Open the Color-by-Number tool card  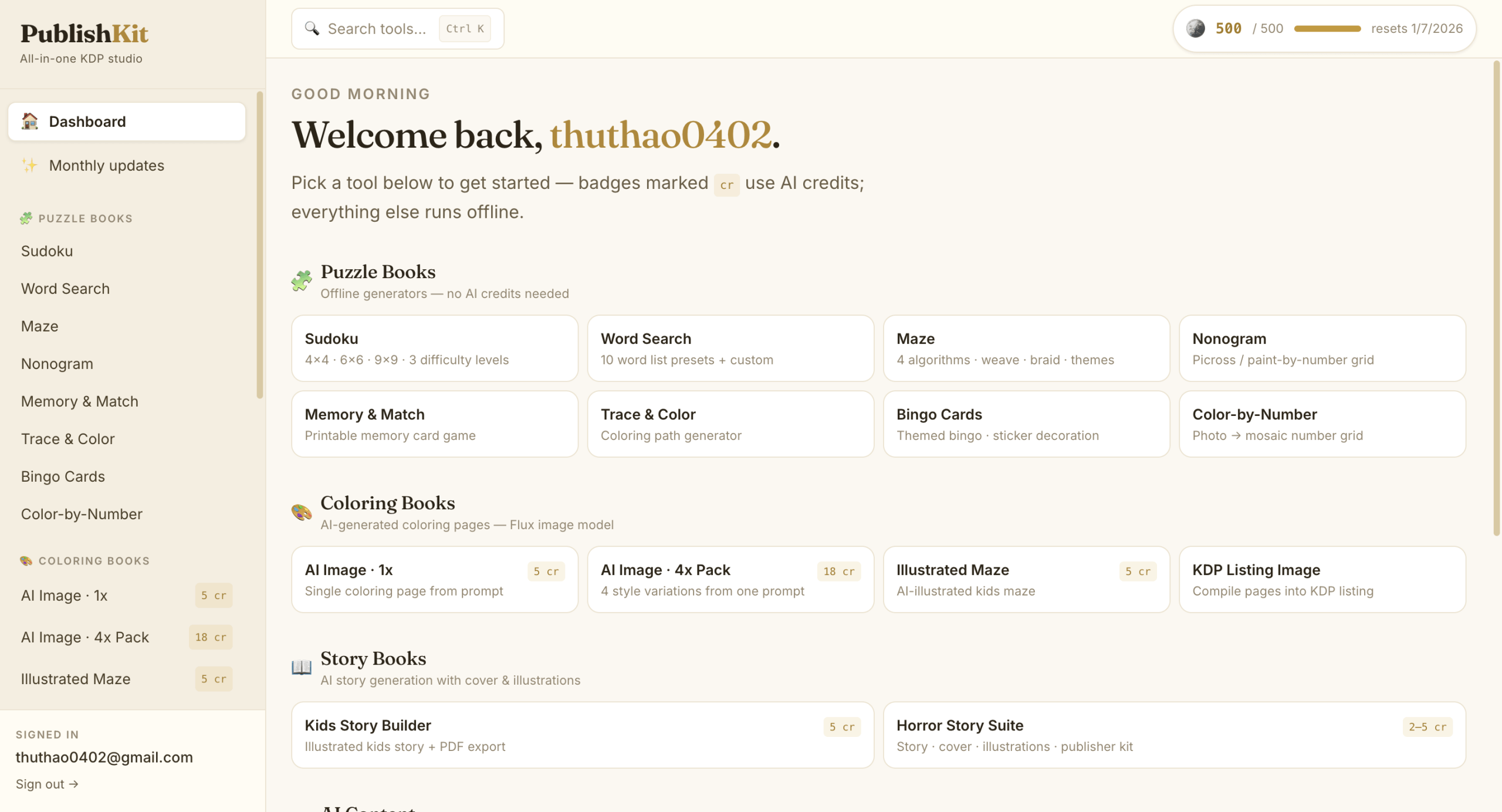1322,424
